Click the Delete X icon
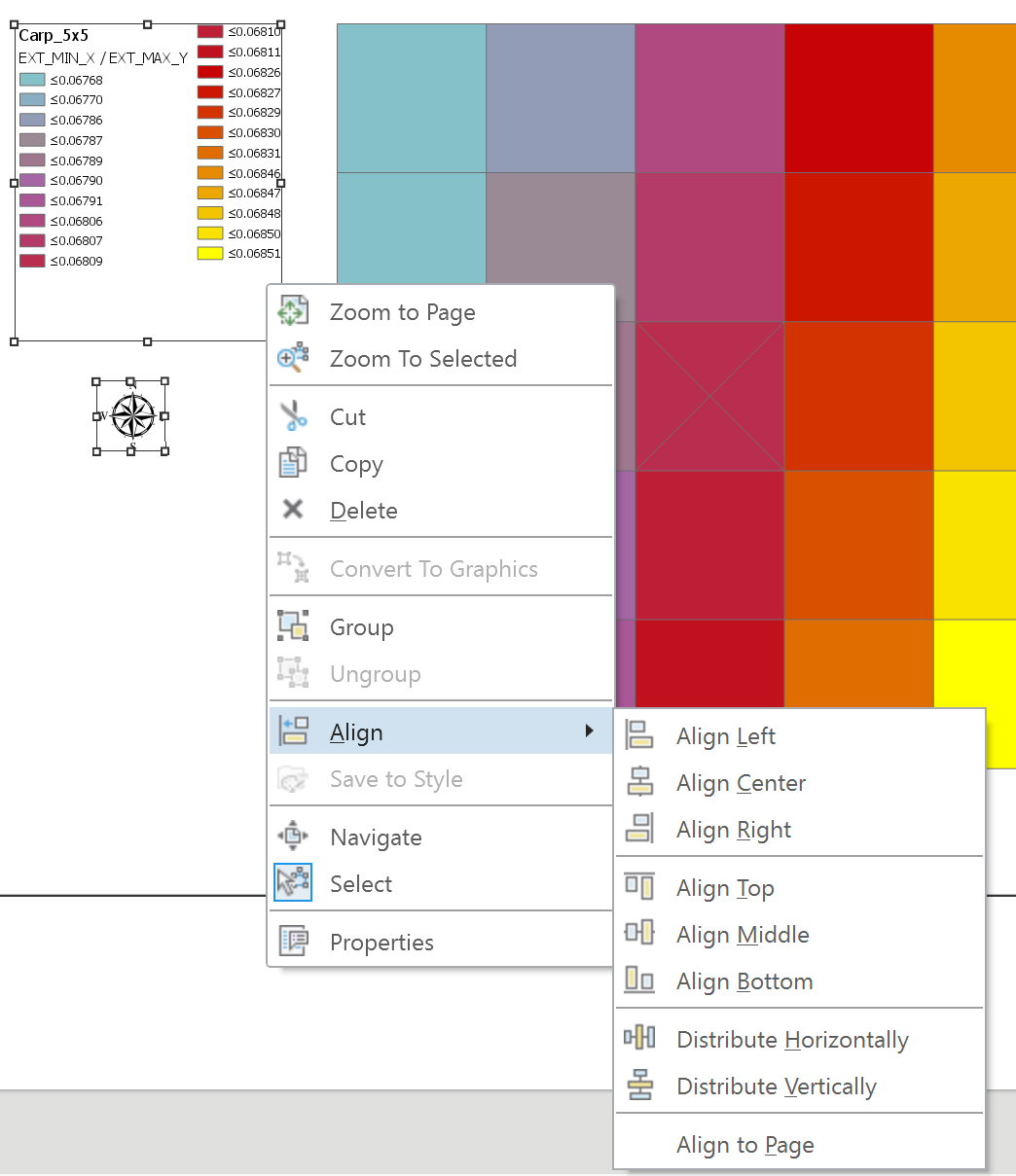This screenshot has height=1176, width=1016. point(292,510)
